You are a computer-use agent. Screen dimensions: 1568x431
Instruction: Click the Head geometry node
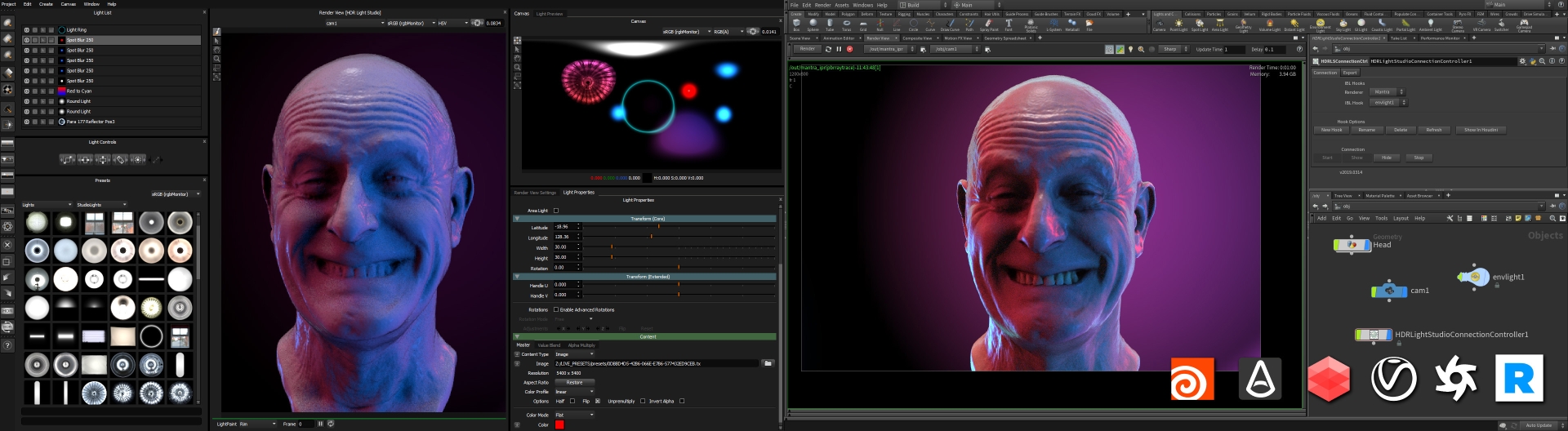[1352, 244]
